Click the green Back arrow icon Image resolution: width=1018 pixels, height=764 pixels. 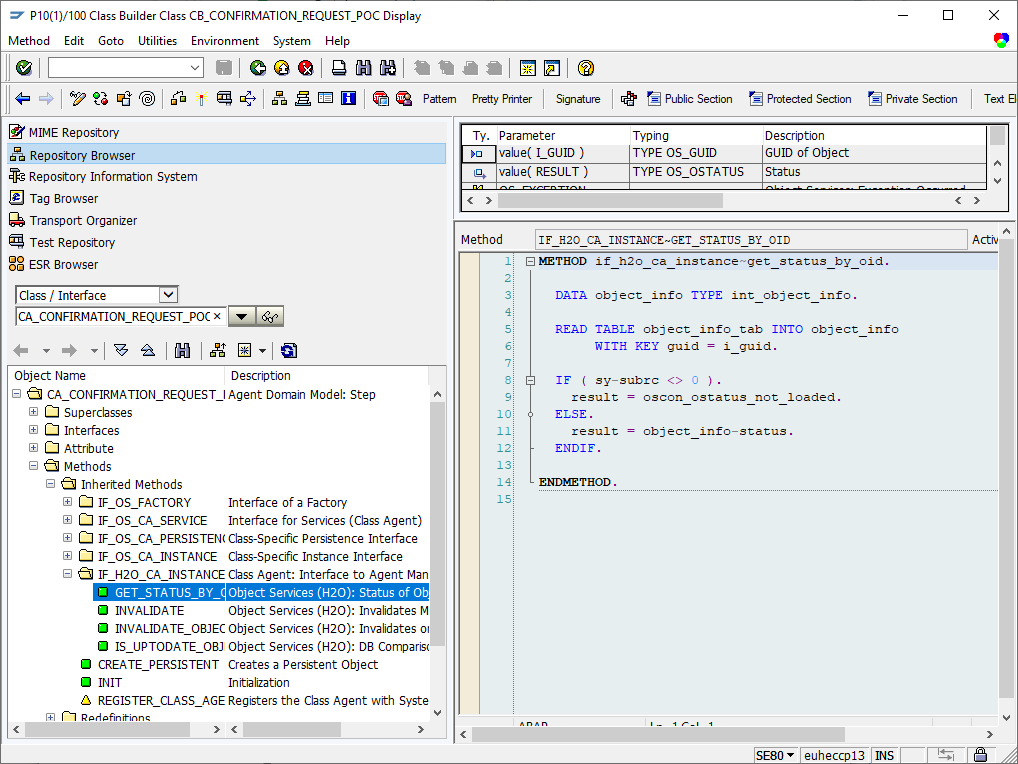point(258,68)
